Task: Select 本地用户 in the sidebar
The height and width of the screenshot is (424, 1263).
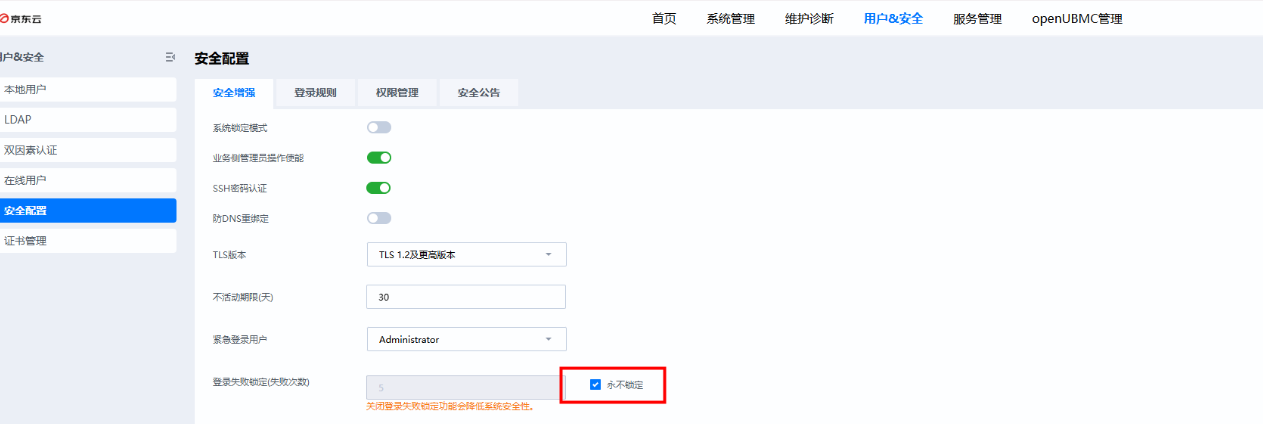Action: (x=88, y=89)
